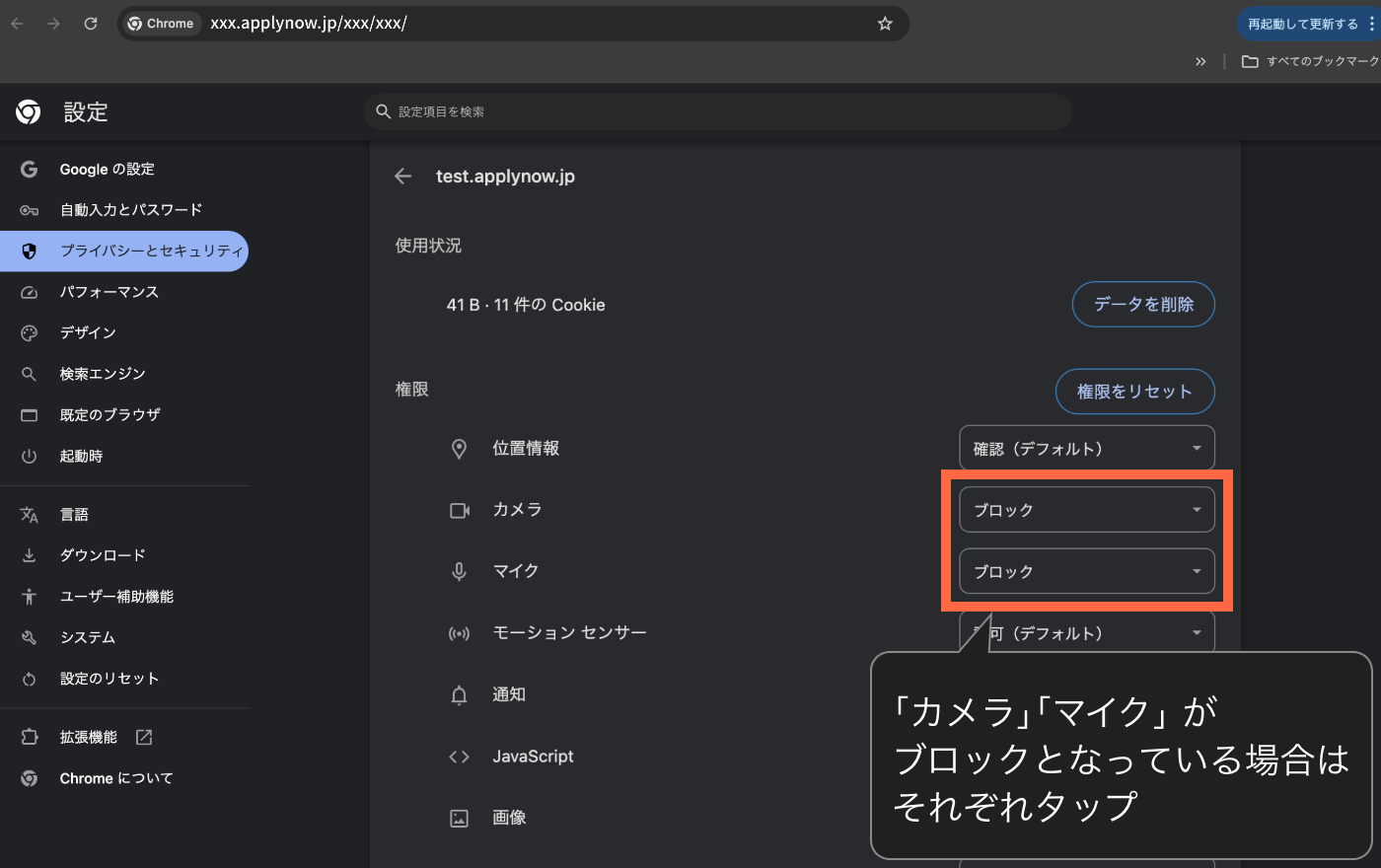1381x868 pixels.
Task: Open the すべてのブックマーク folder
Action: pos(1310,61)
